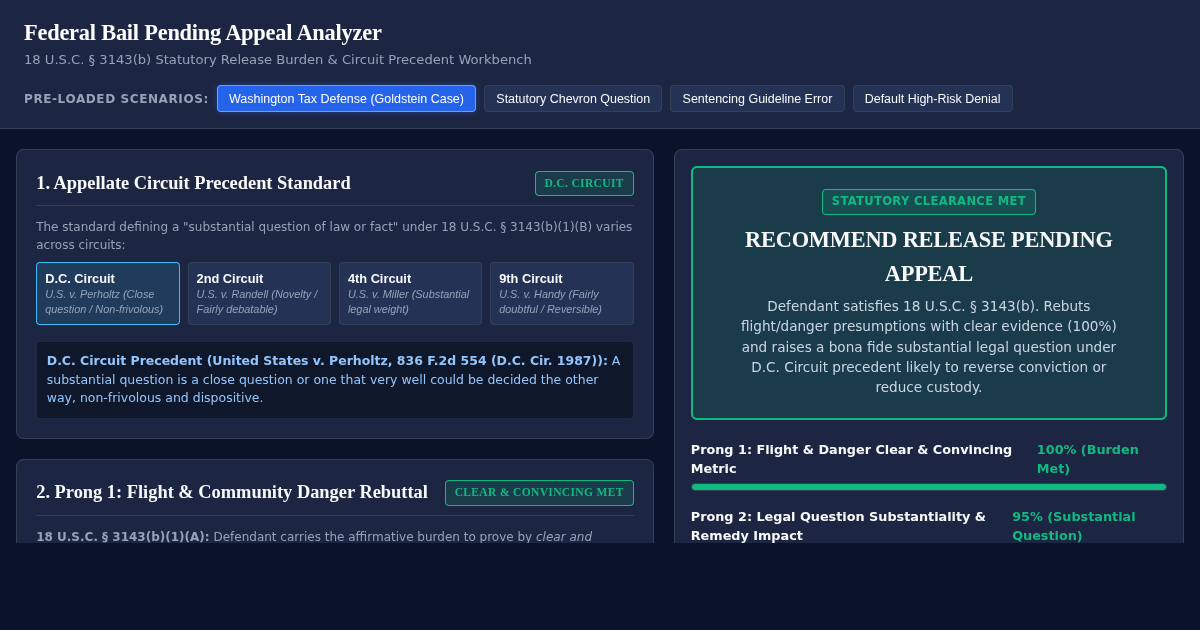Load the Washington Tax Defense (Goldstein Case) scenario
This screenshot has height=630, width=1200.
346,99
